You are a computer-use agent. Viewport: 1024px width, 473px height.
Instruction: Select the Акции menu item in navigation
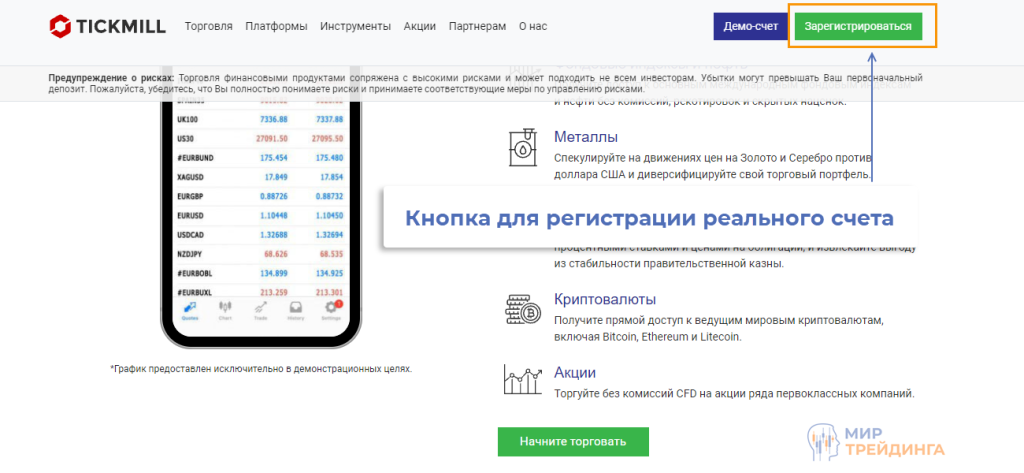click(x=420, y=26)
